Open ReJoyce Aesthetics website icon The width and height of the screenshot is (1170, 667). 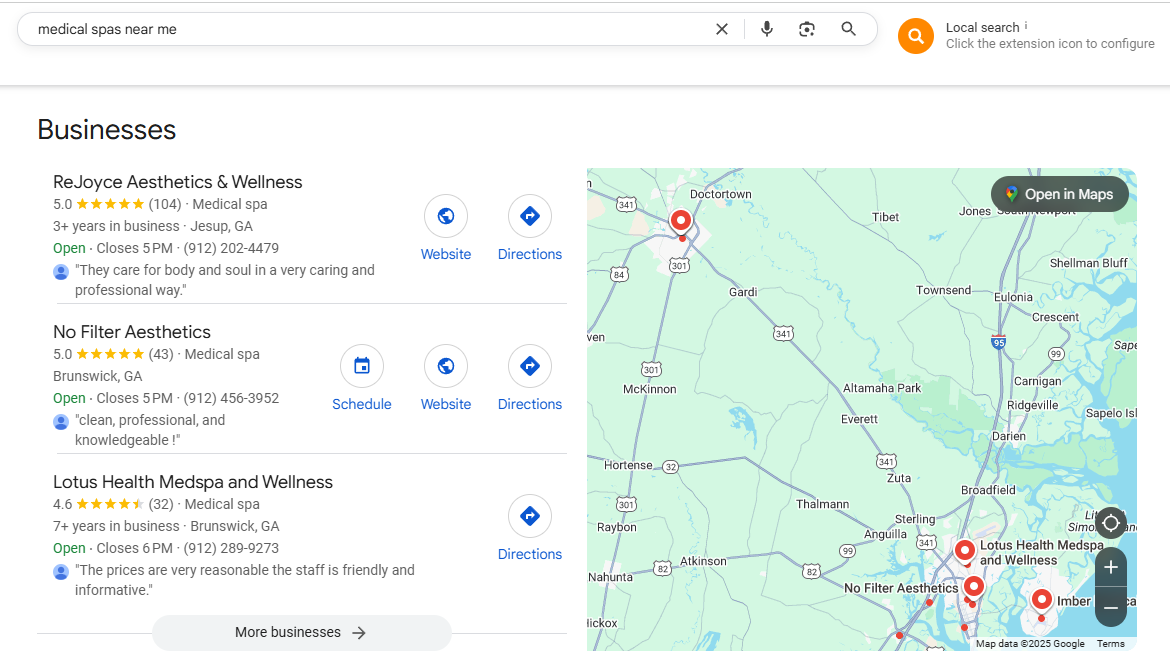point(446,216)
